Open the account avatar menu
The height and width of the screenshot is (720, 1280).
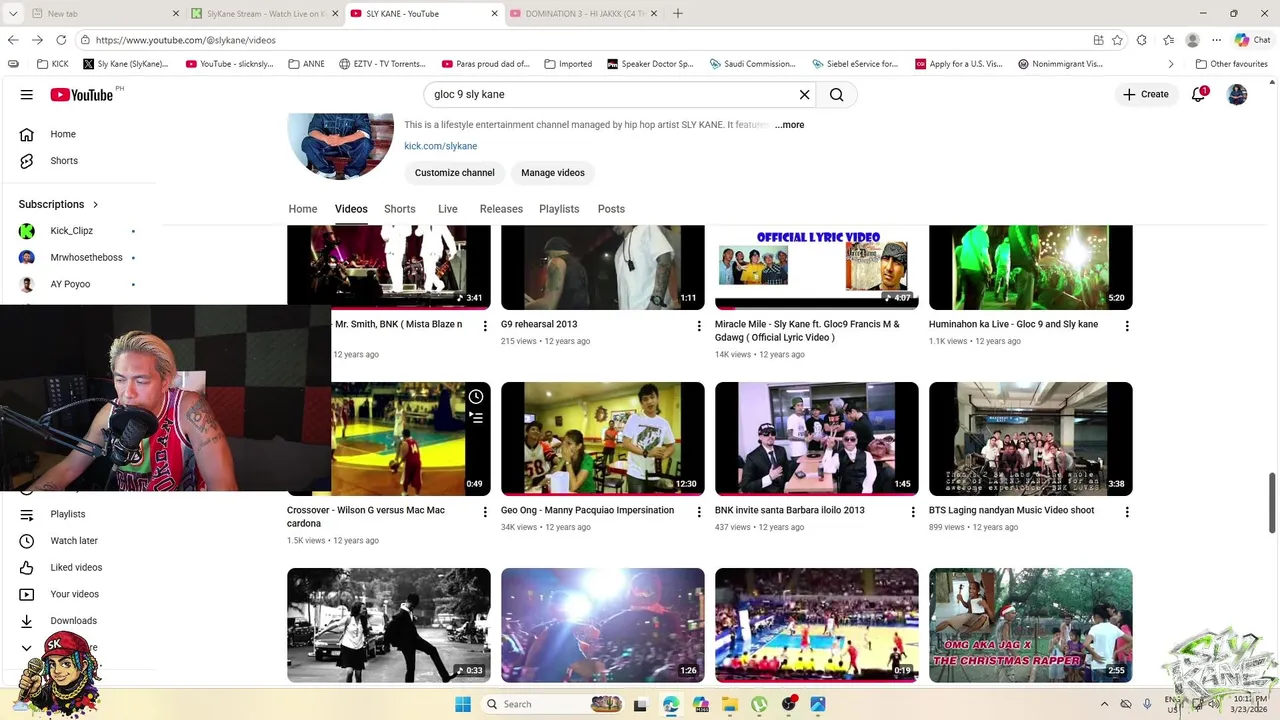point(1237,94)
